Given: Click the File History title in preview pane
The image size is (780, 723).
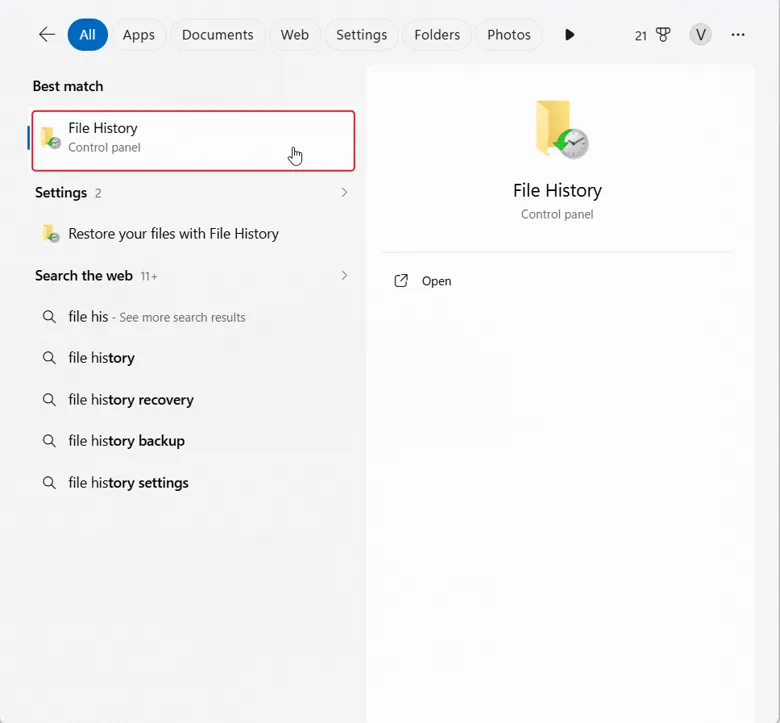Looking at the screenshot, I should point(557,191).
